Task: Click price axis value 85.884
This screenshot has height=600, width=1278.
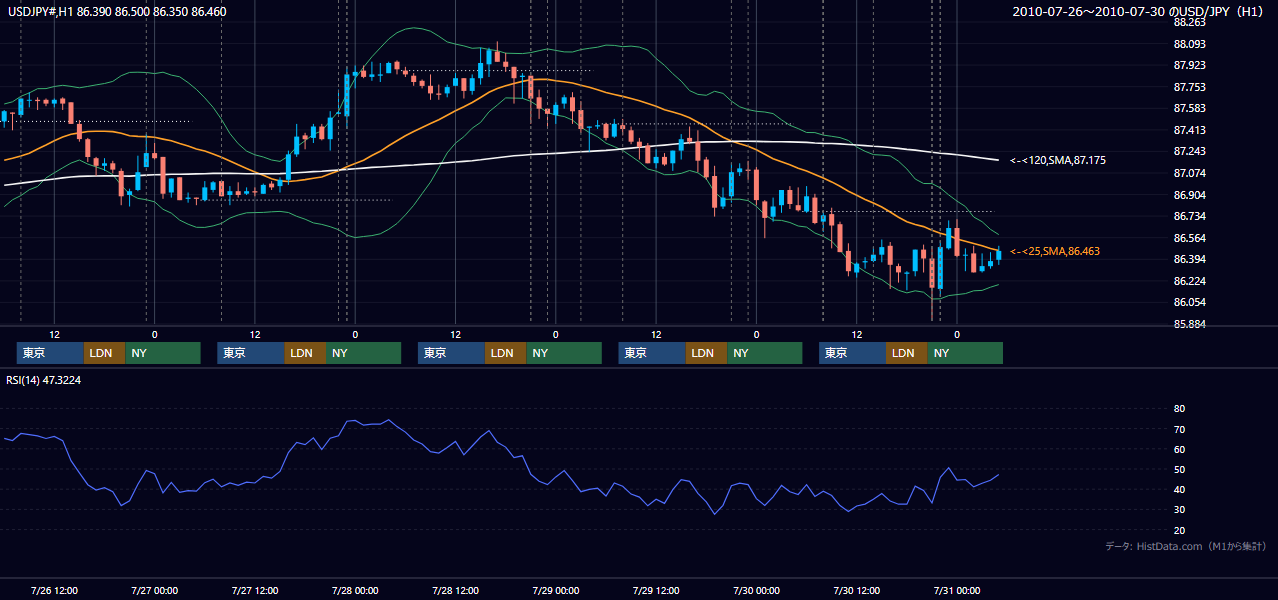Action: coord(1189,325)
